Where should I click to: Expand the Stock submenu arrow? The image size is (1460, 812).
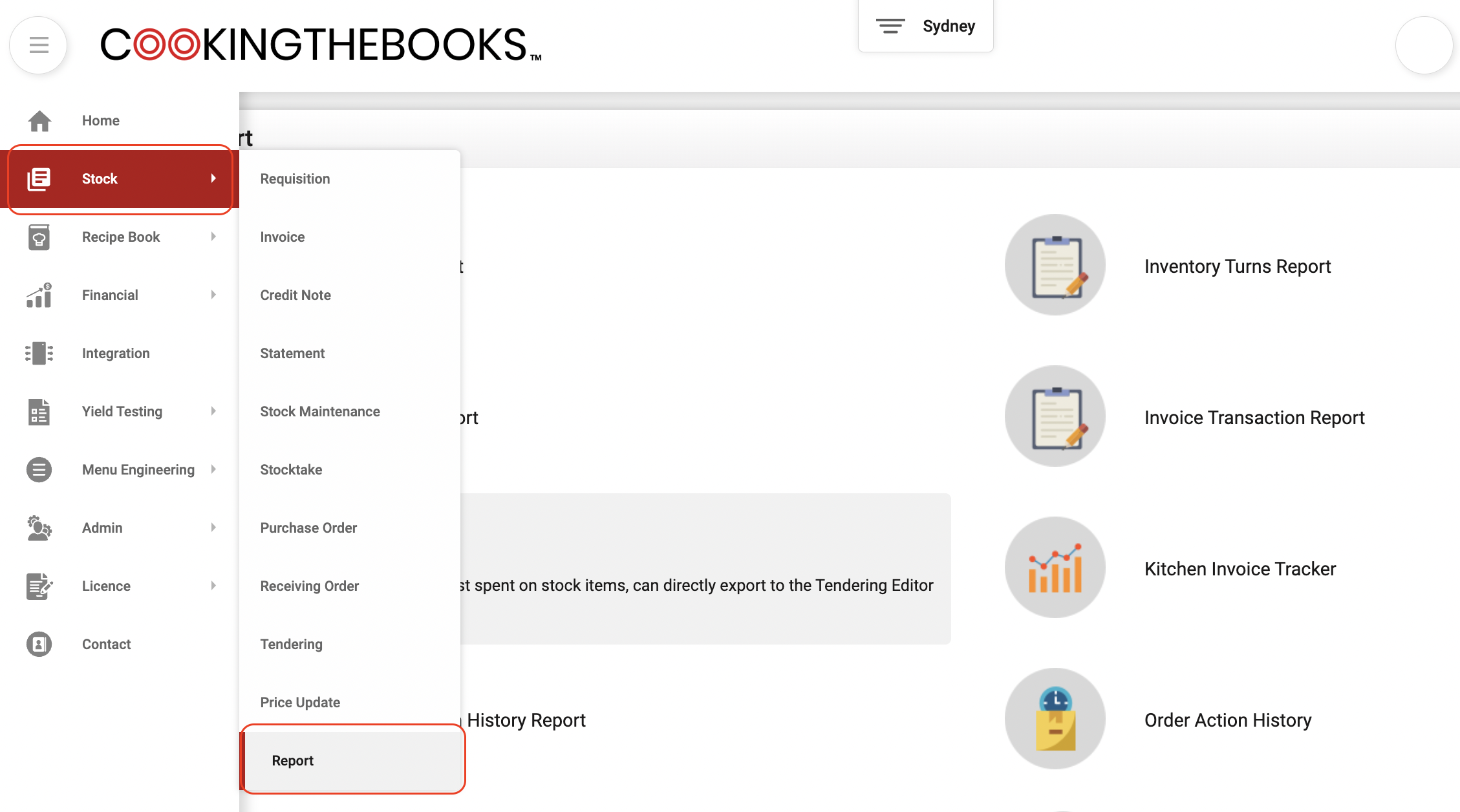point(213,178)
